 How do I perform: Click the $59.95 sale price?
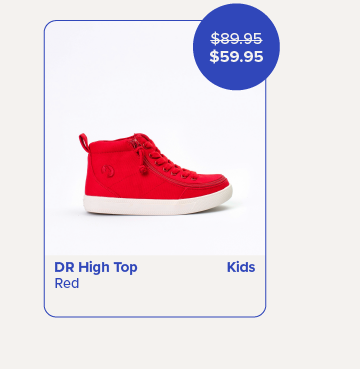(236, 56)
